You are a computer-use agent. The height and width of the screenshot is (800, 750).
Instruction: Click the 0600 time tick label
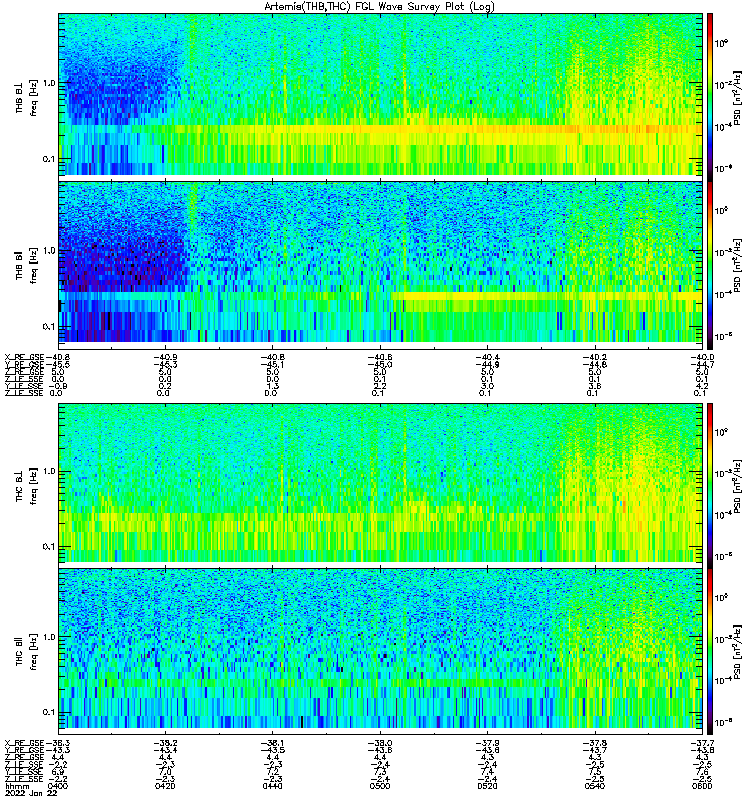(702, 786)
